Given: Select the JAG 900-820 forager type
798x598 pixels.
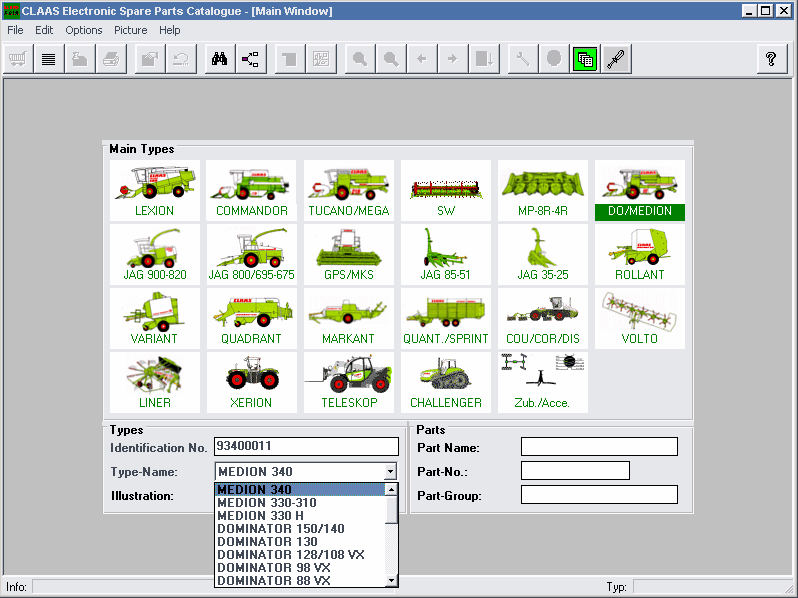Looking at the screenshot, I should (x=155, y=254).
